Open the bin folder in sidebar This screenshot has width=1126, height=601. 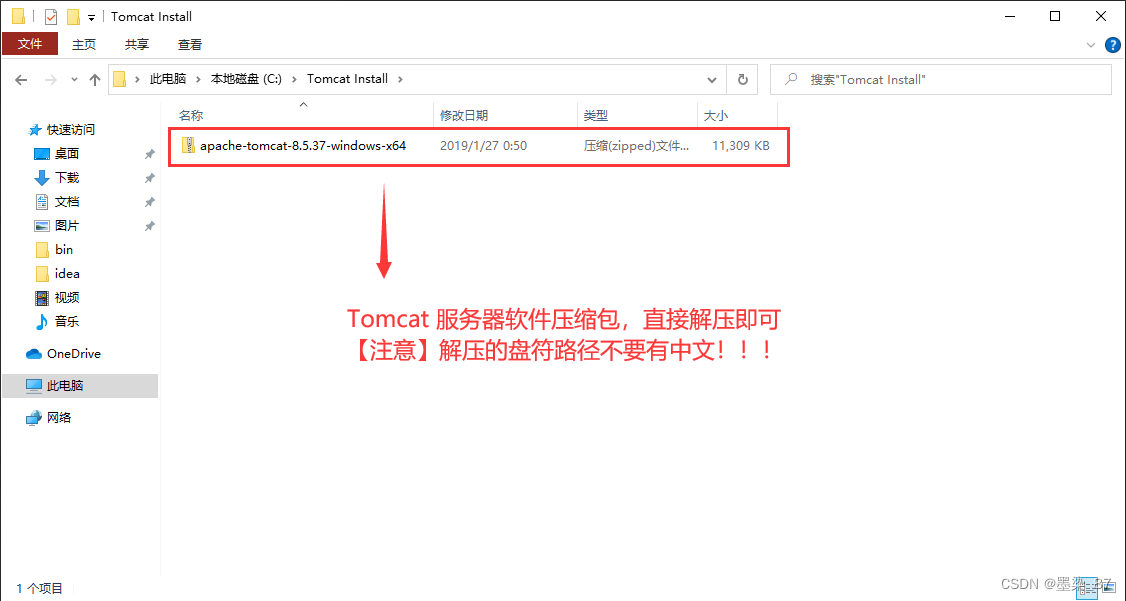click(x=64, y=250)
